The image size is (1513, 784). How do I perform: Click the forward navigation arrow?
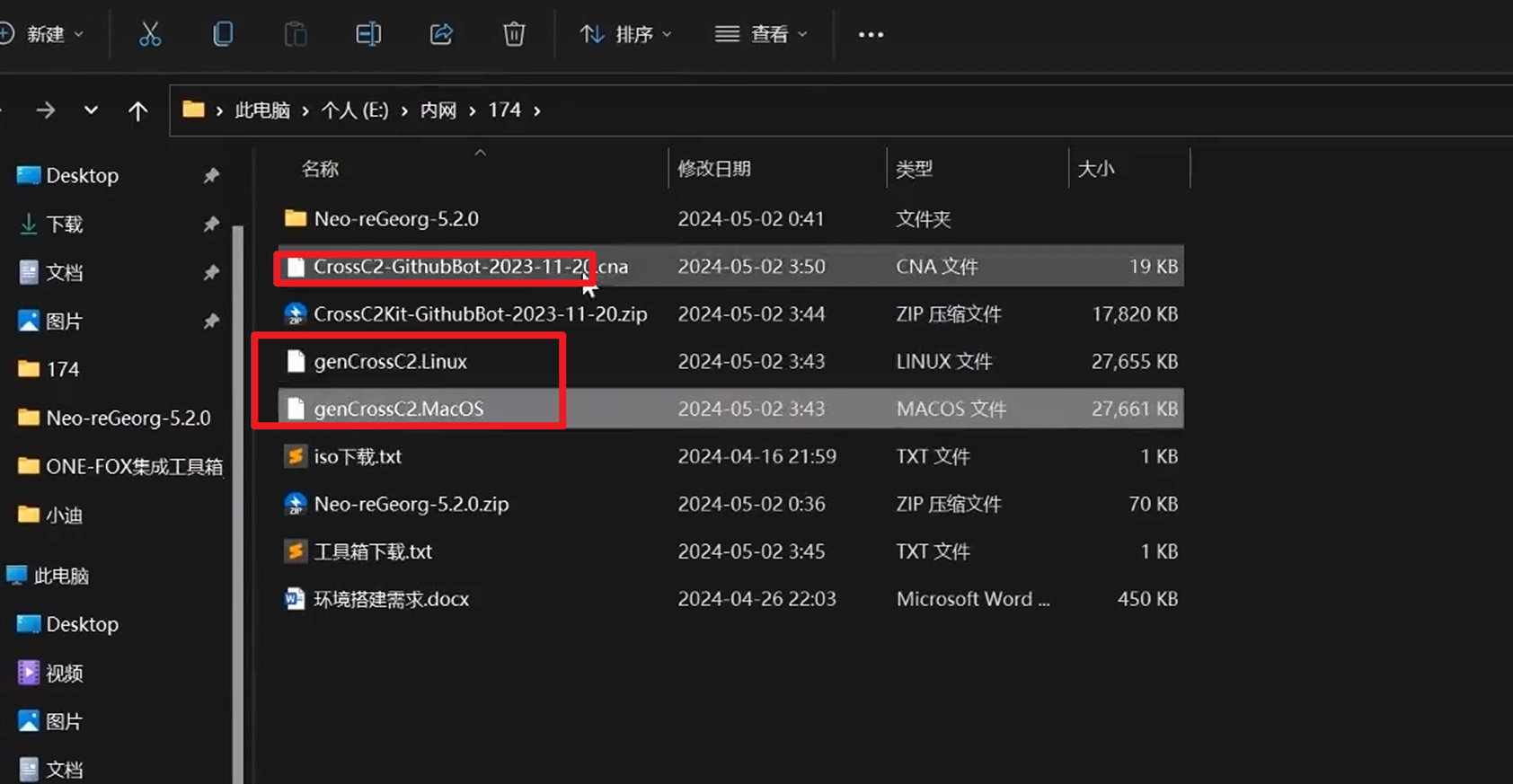[x=45, y=110]
